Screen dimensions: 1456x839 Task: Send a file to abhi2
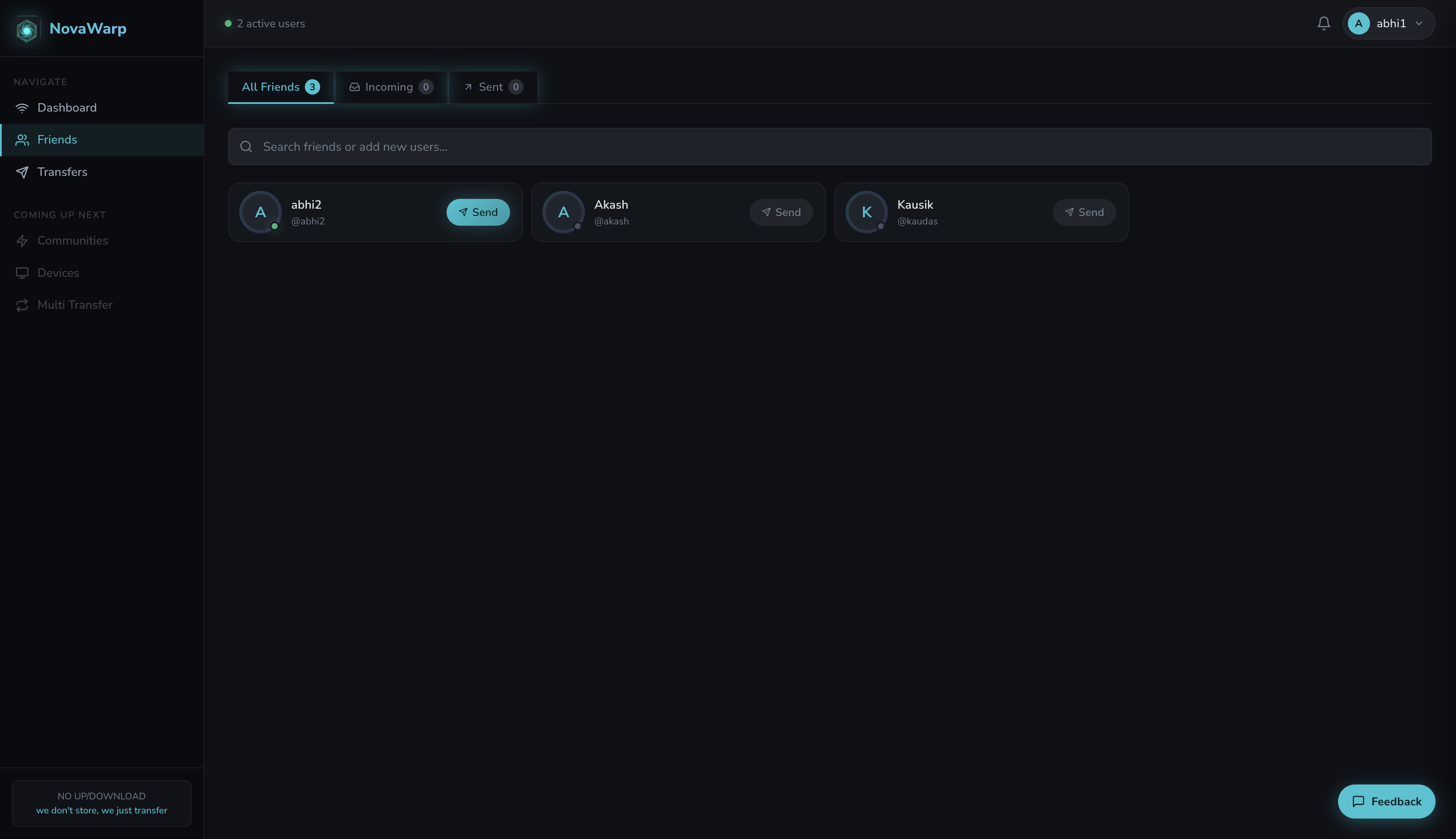(478, 212)
